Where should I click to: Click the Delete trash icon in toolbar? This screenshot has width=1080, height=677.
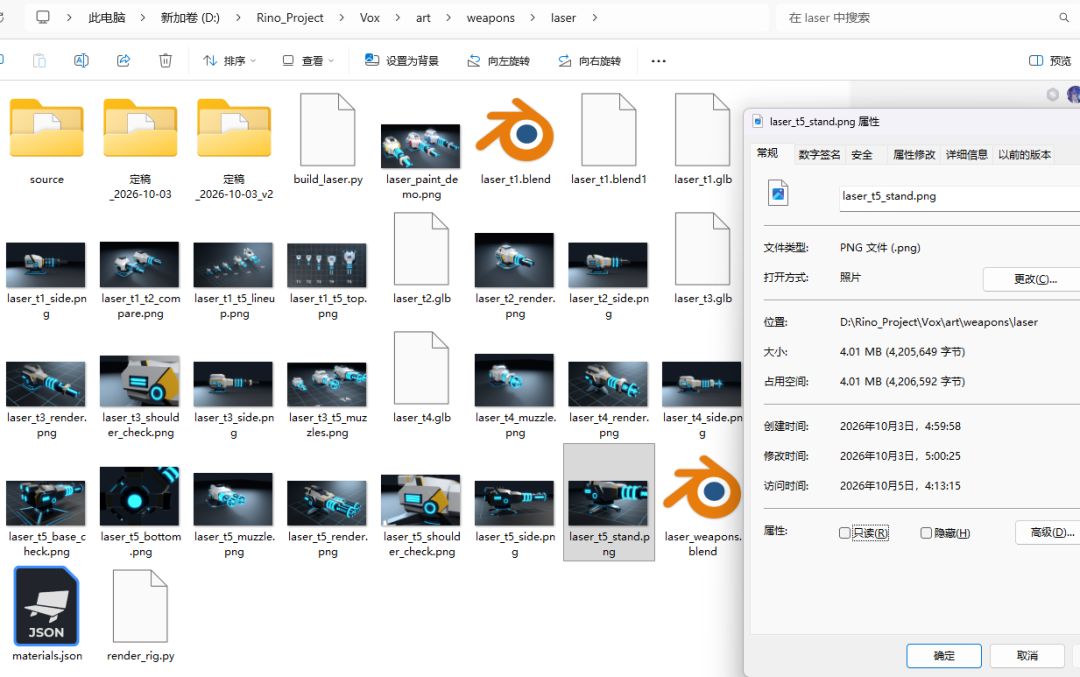pyautogui.click(x=165, y=61)
